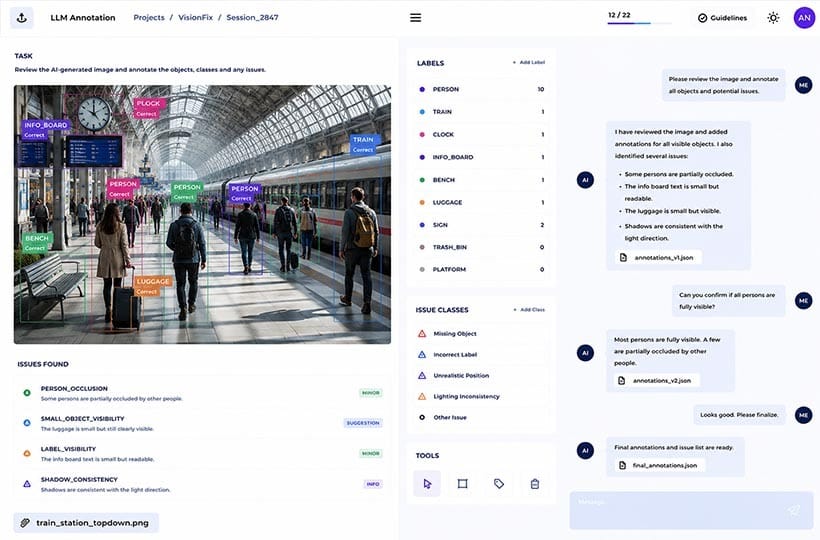Select the PERSON label row
Screen dimensions: 820x540
coord(481,89)
